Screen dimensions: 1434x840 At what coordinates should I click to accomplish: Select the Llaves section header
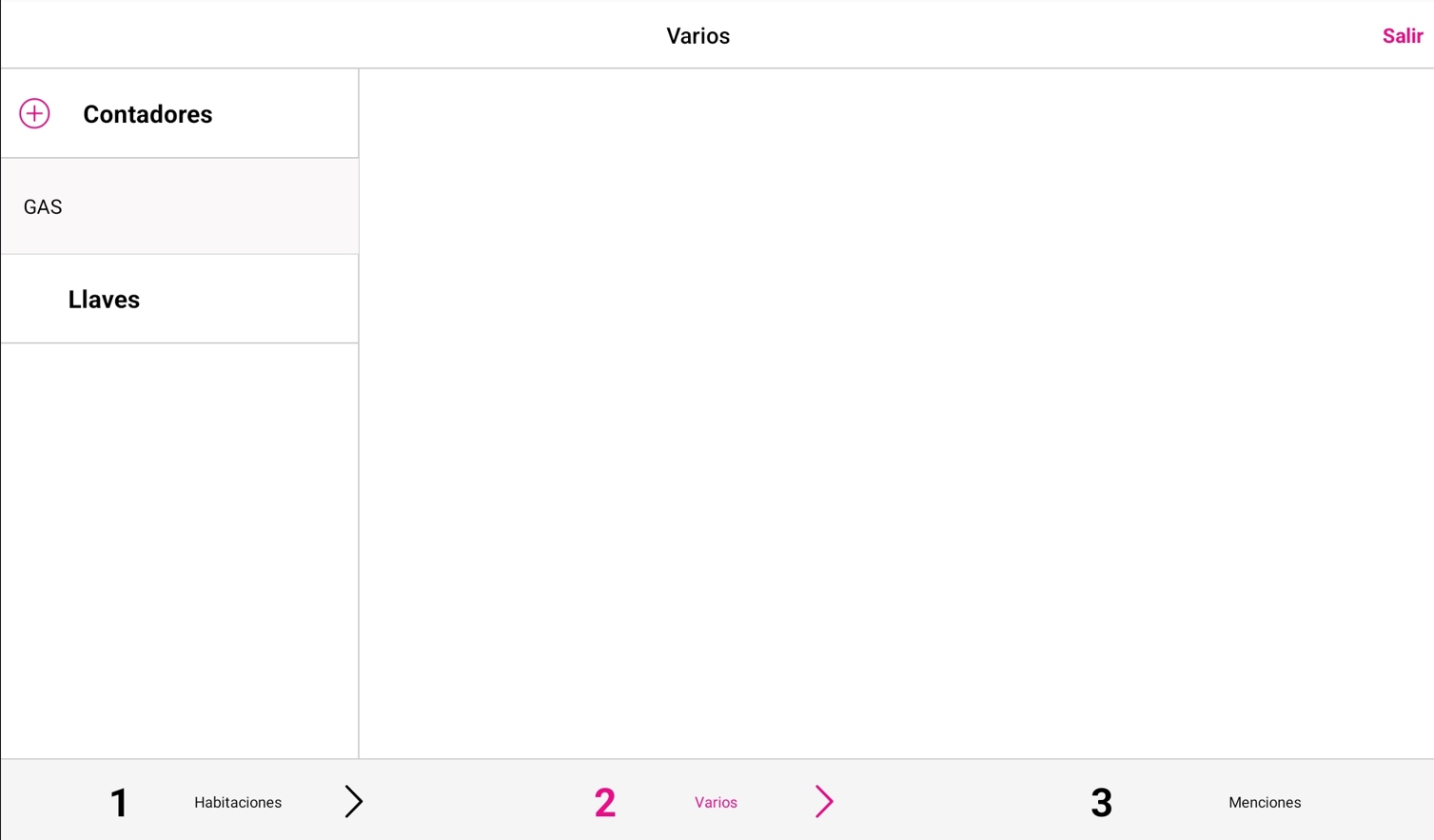click(104, 300)
